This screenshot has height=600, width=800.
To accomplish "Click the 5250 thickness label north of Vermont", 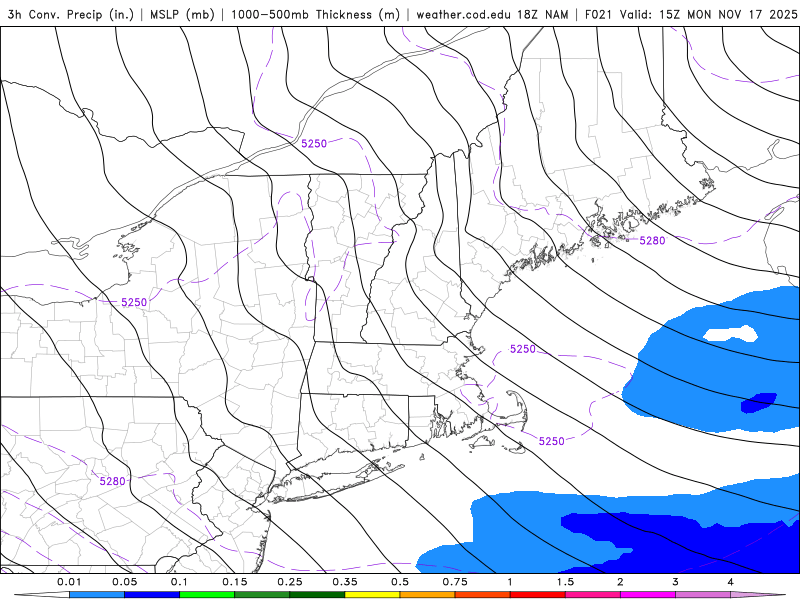I will point(314,143).
